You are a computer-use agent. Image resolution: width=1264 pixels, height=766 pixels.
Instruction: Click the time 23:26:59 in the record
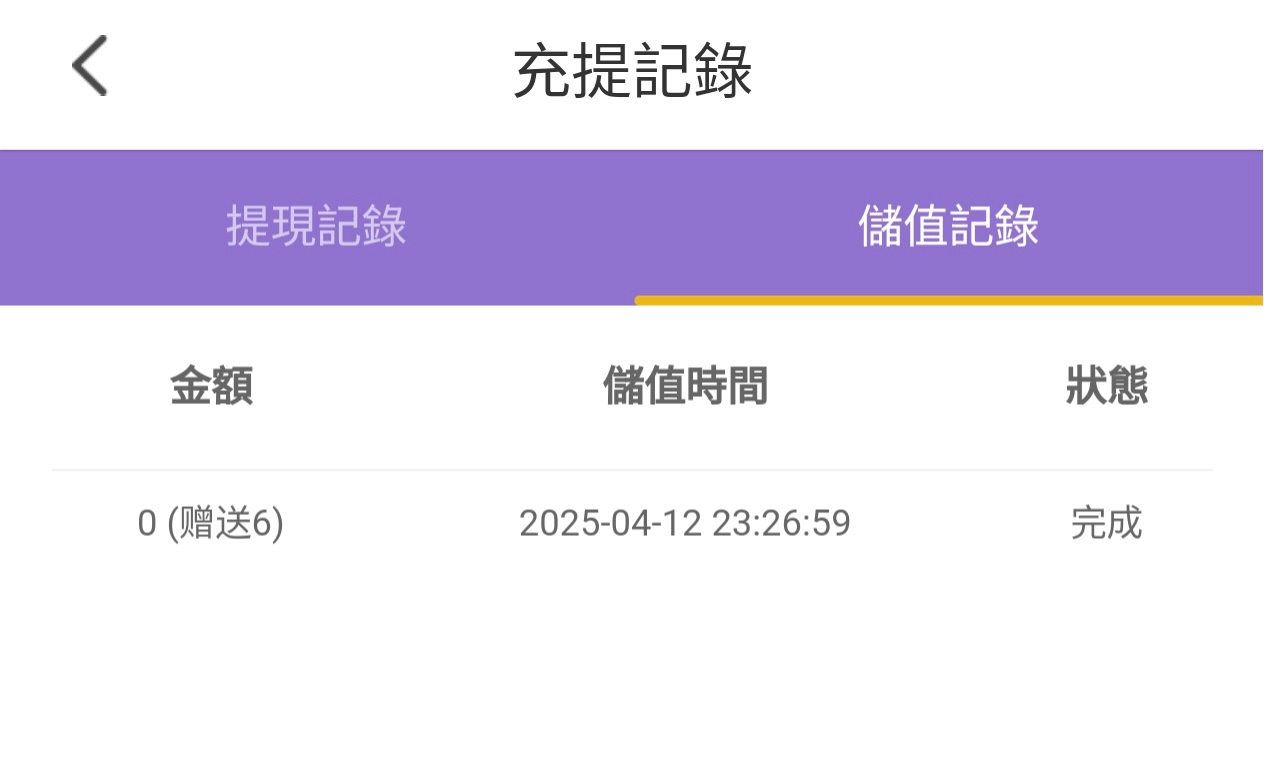[781, 523]
